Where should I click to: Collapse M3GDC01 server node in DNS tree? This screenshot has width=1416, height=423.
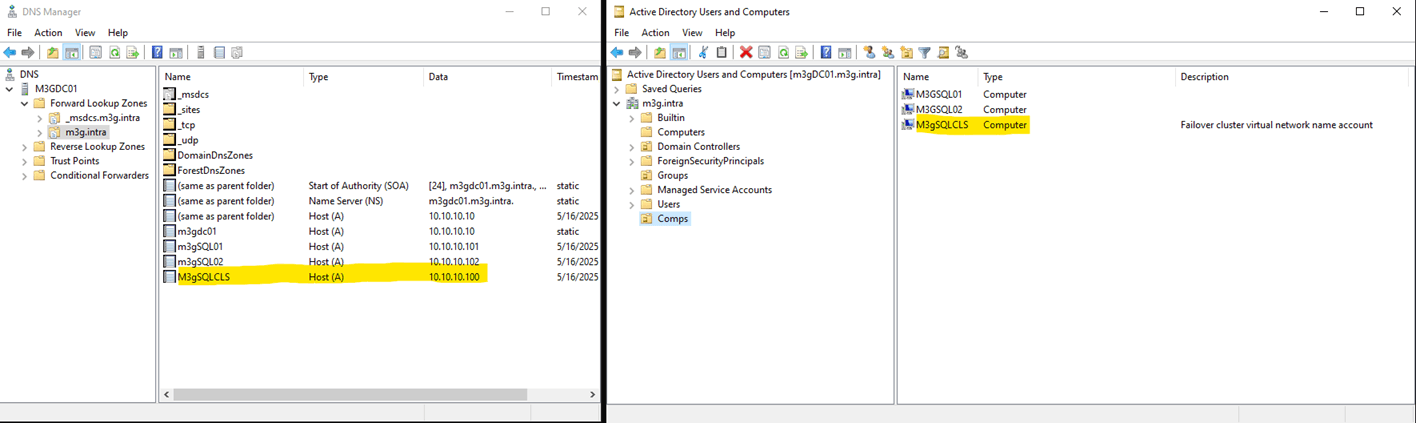point(10,89)
